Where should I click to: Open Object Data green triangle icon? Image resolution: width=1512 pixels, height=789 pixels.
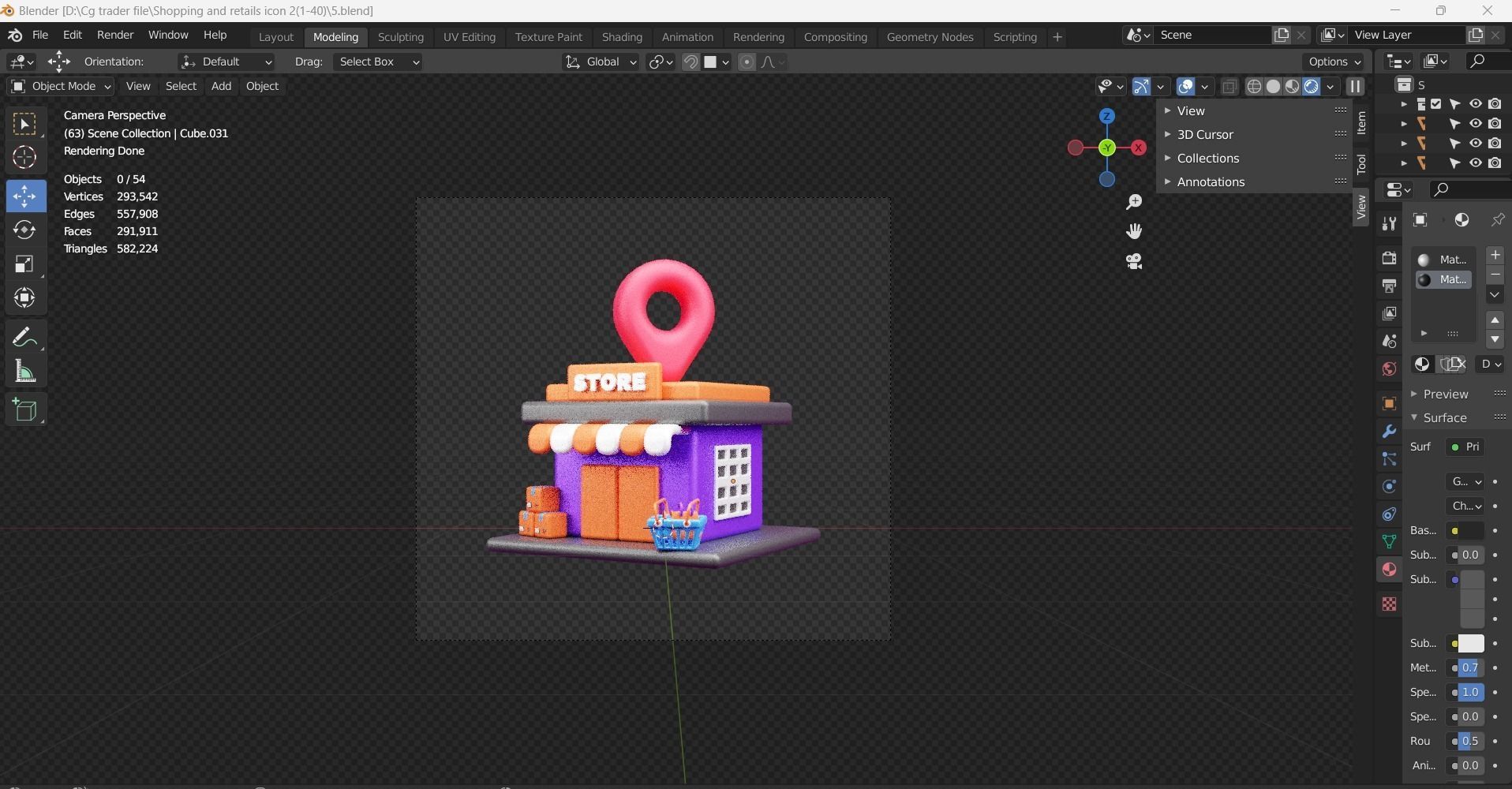[1389, 542]
